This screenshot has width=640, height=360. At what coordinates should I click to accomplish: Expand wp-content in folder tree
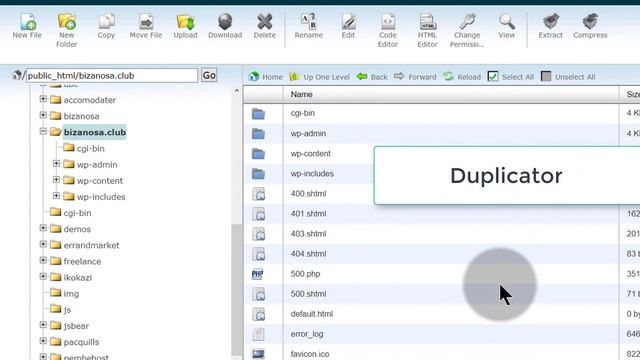(56, 180)
